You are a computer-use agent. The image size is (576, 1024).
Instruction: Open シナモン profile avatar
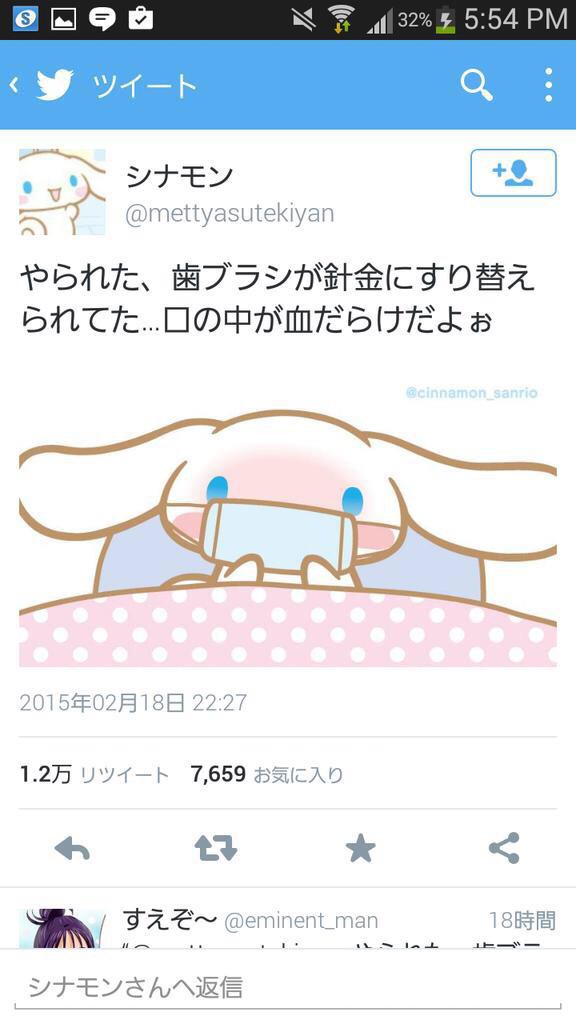pos(62,192)
